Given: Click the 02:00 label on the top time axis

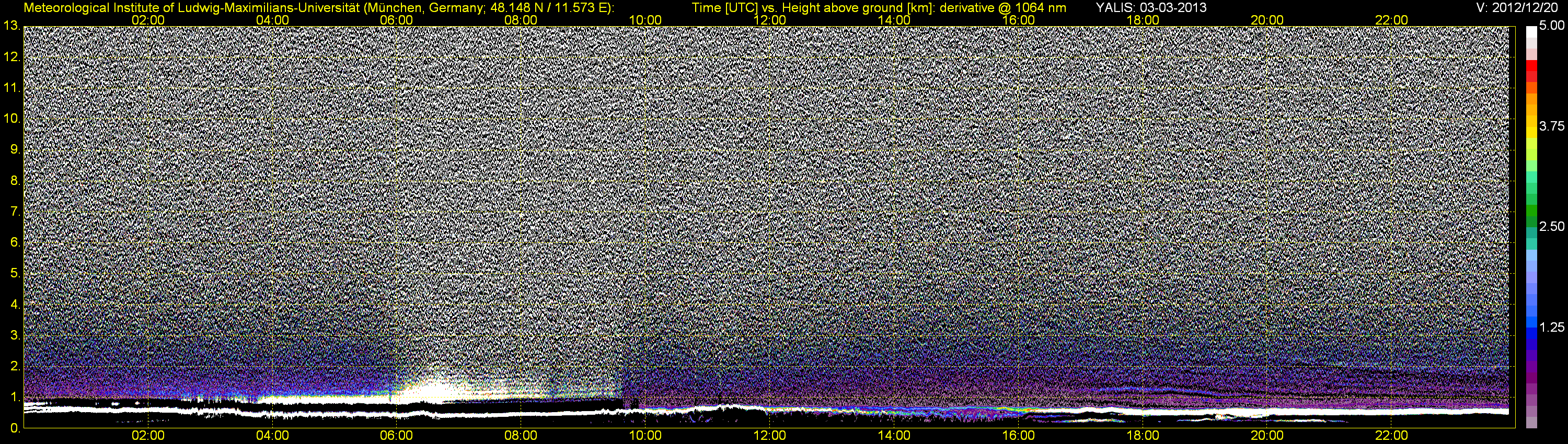Looking at the screenshot, I should (x=148, y=20).
